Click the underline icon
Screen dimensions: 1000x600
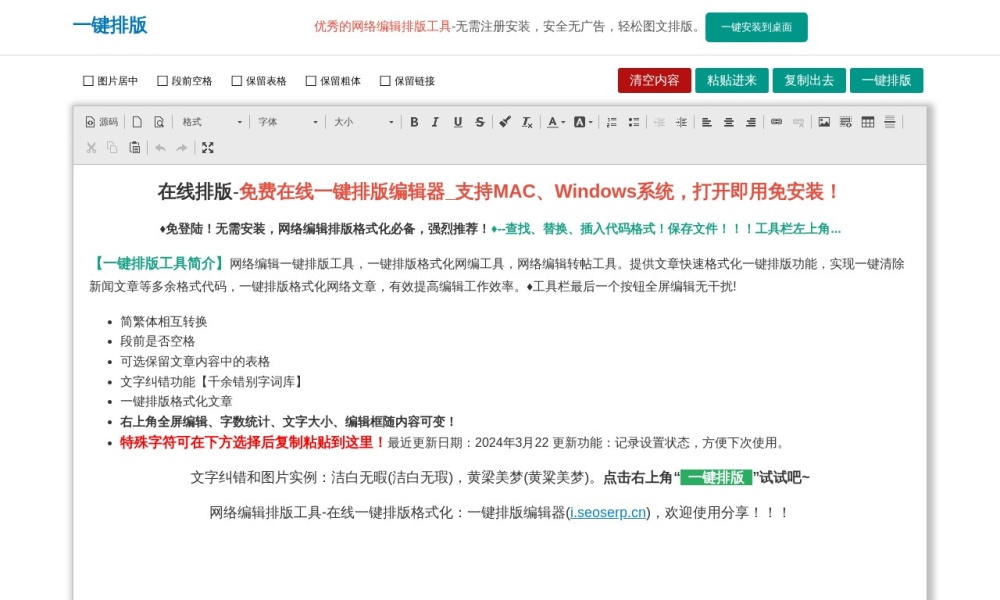pyautogui.click(x=457, y=122)
